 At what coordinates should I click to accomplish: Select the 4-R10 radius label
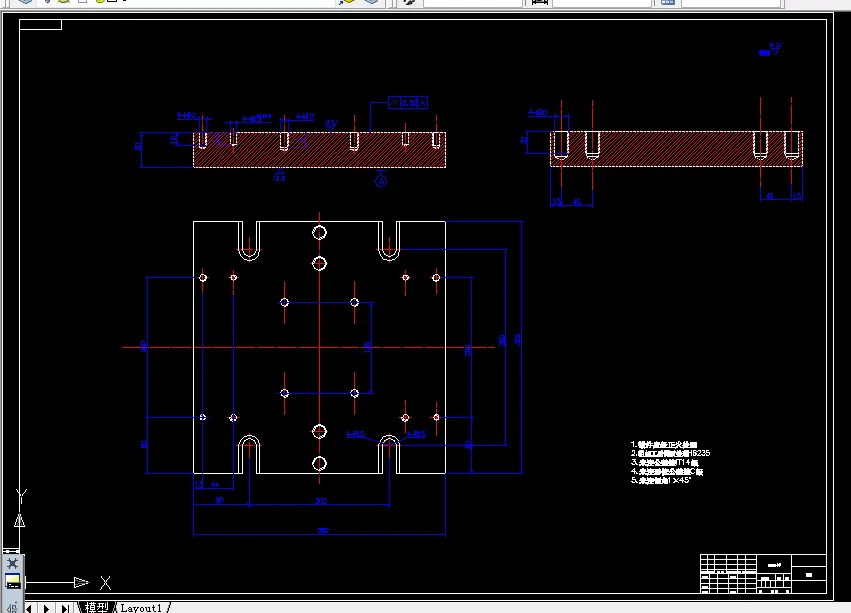pos(355,434)
